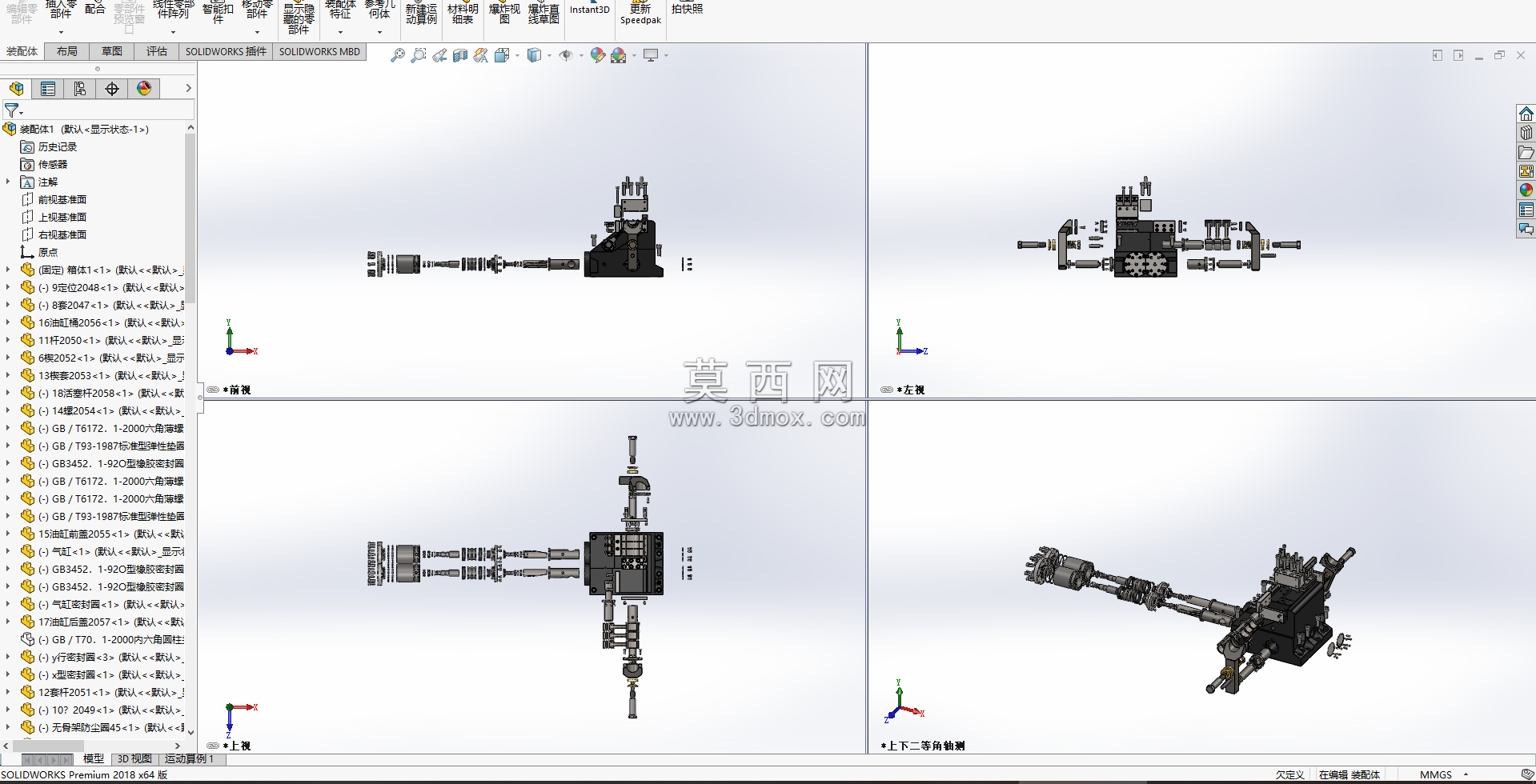The image size is (1536, 784).
Task: Toggle Instant3D in the ribbon
Action: click(590, 10)
